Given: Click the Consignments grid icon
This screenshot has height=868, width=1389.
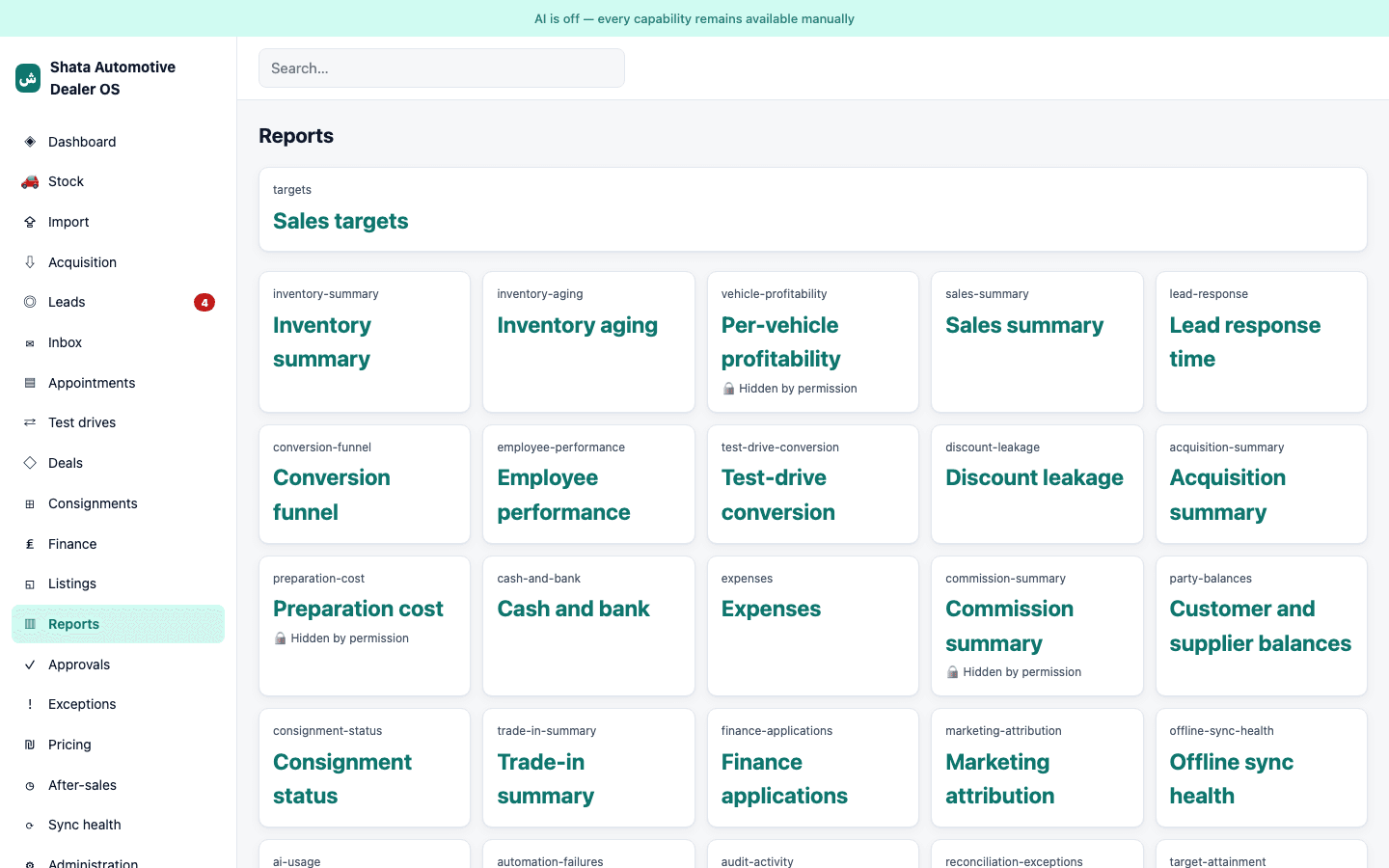Looking at the screenshot, I should (x=30, y=503).
